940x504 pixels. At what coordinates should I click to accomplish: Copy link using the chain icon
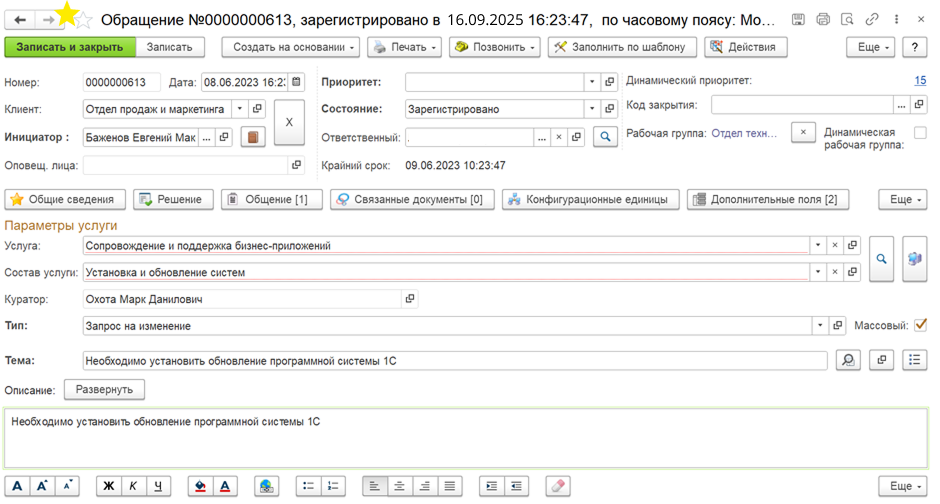tap(872, 20)
